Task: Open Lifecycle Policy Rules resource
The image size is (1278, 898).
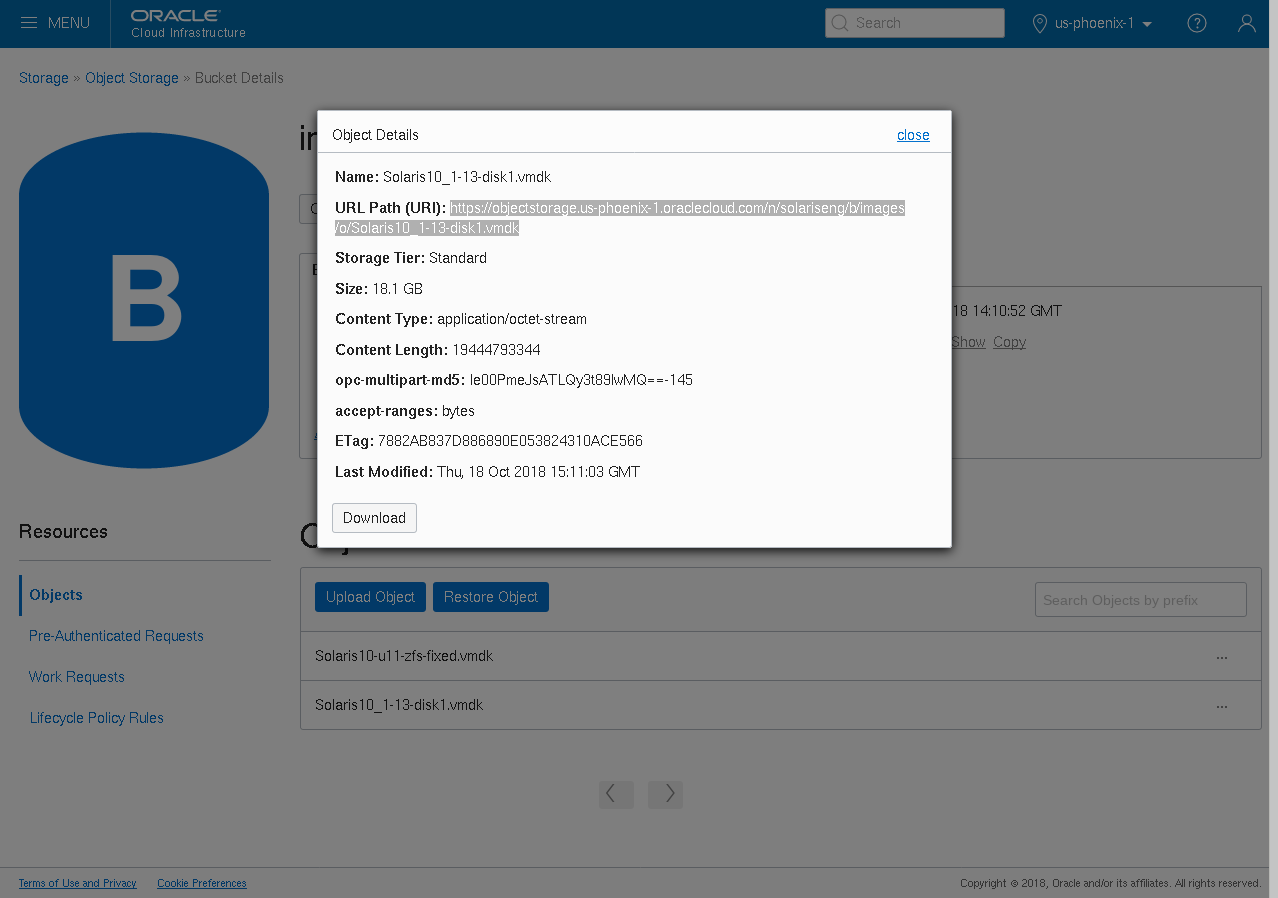Action: 96,718
